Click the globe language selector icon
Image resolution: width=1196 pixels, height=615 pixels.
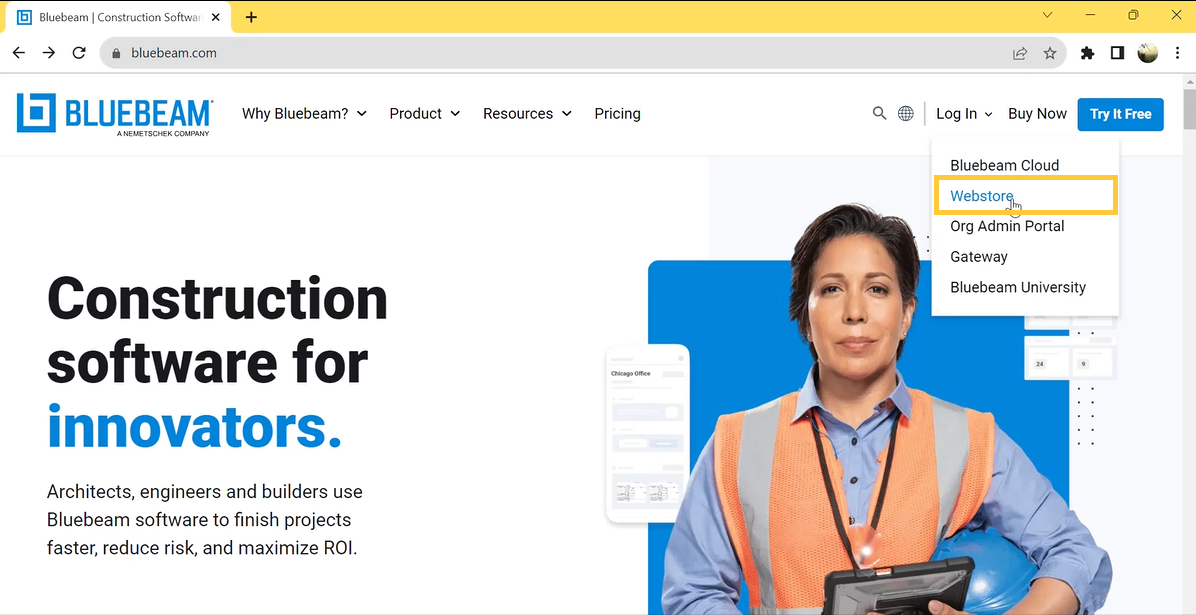tap(905, 114)
